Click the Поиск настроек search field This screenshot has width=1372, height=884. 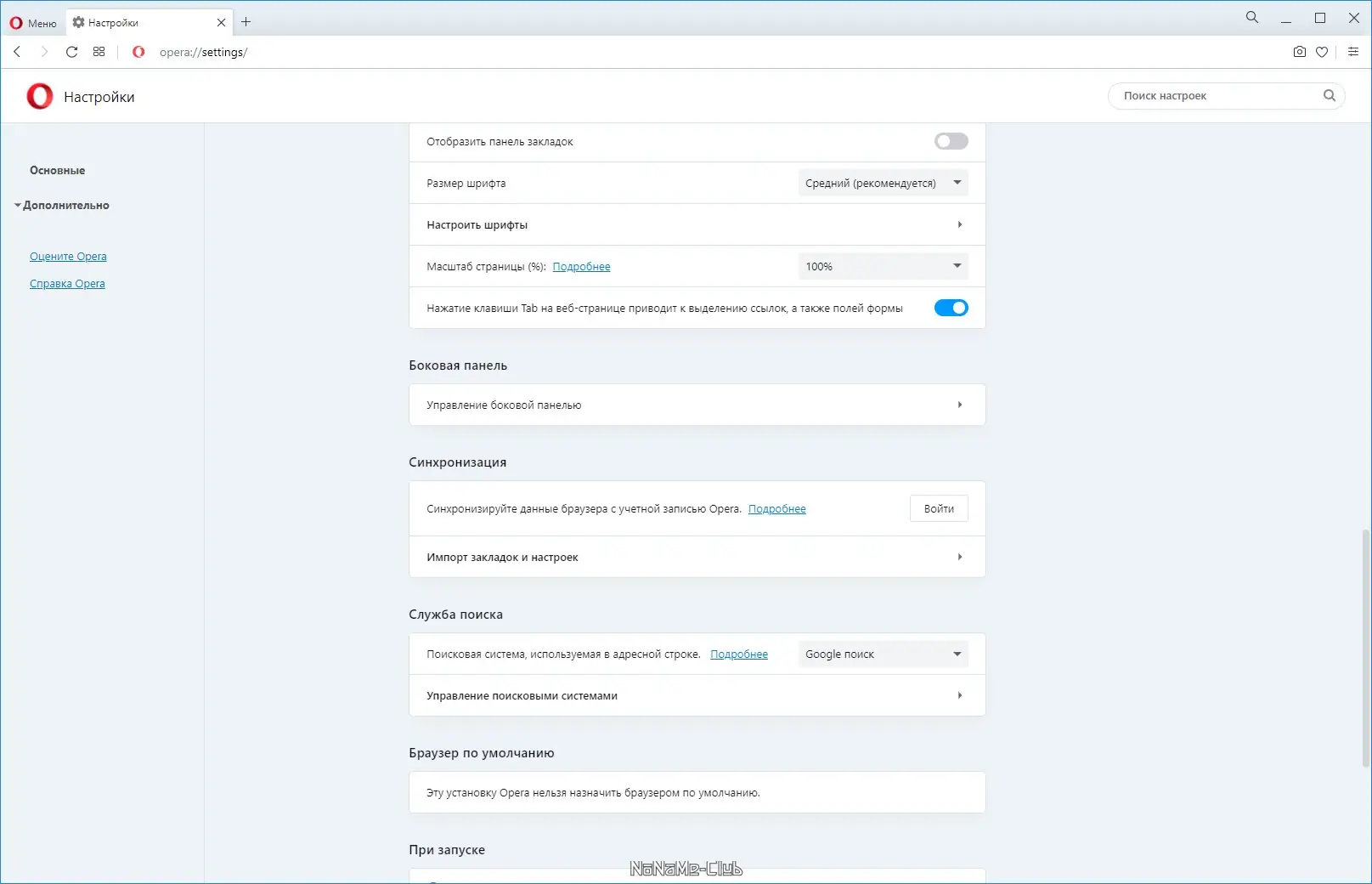click(1219, 96)
